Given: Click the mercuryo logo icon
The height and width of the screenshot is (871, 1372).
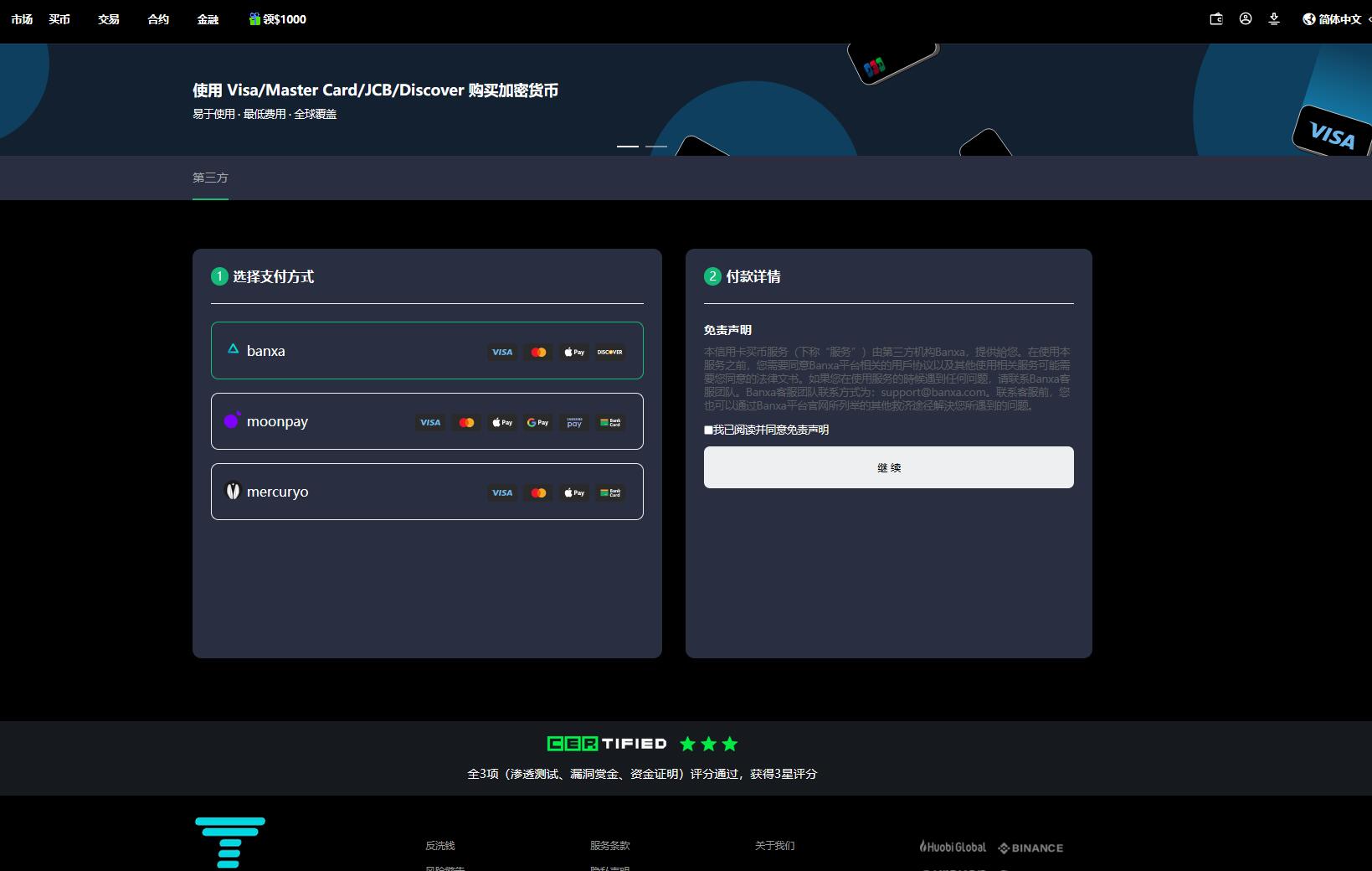Looking at the screenshot, I should pyautogui.click(x=234, y=491).
